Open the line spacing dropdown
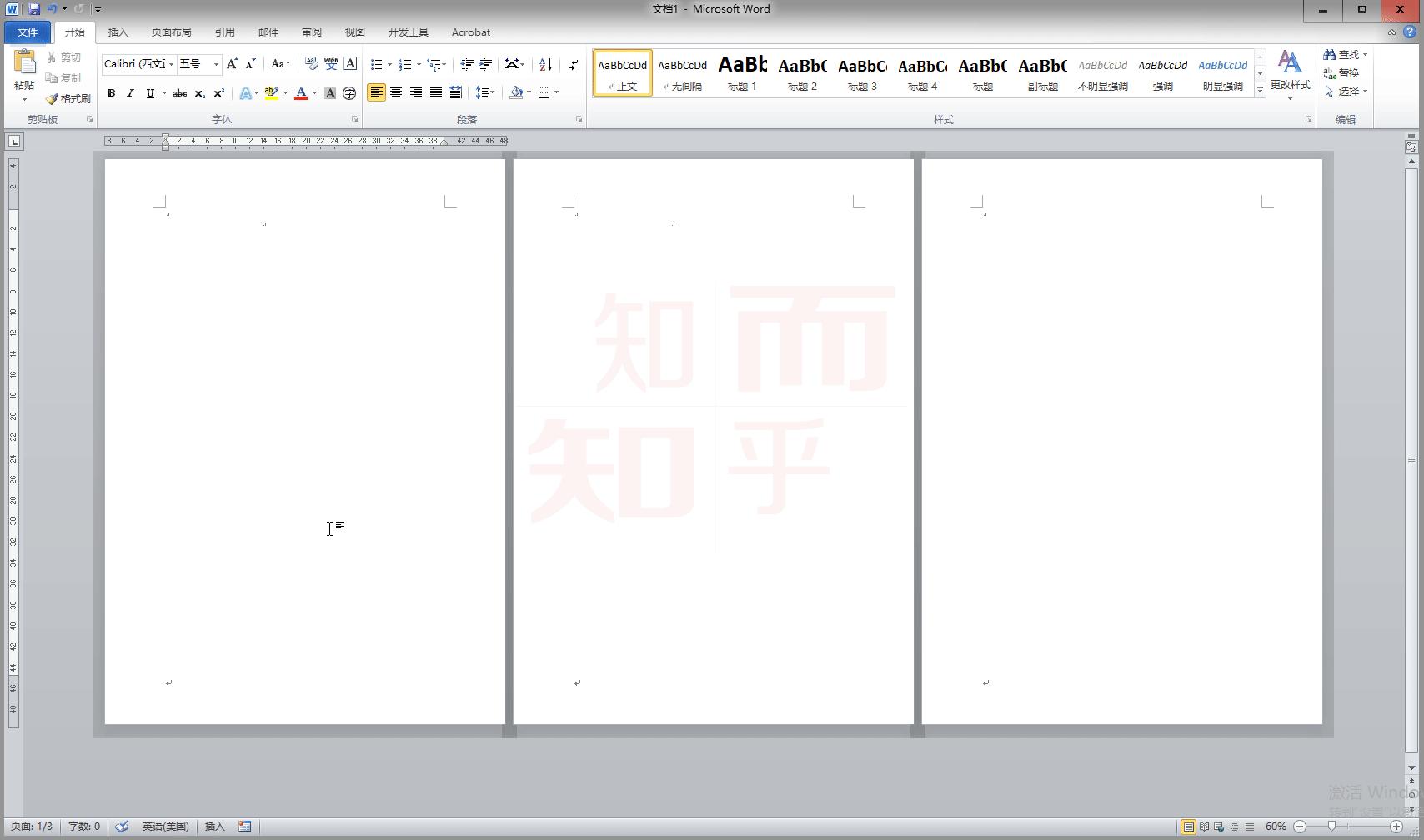 [x=486, y=92]
